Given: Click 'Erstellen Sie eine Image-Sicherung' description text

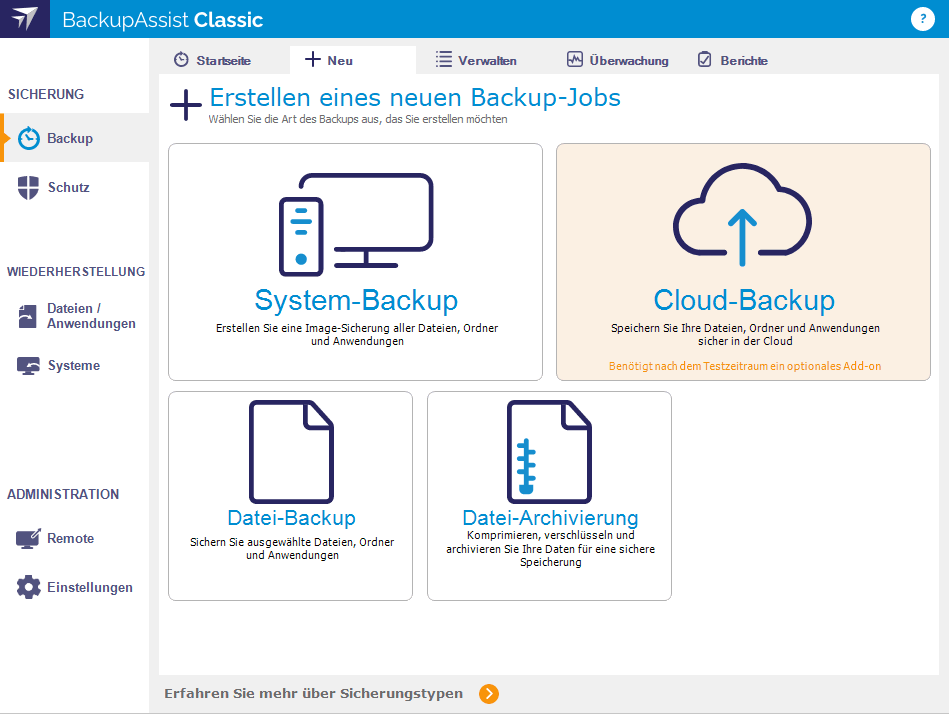Looking at the screenshot, I should click(357, 335).
